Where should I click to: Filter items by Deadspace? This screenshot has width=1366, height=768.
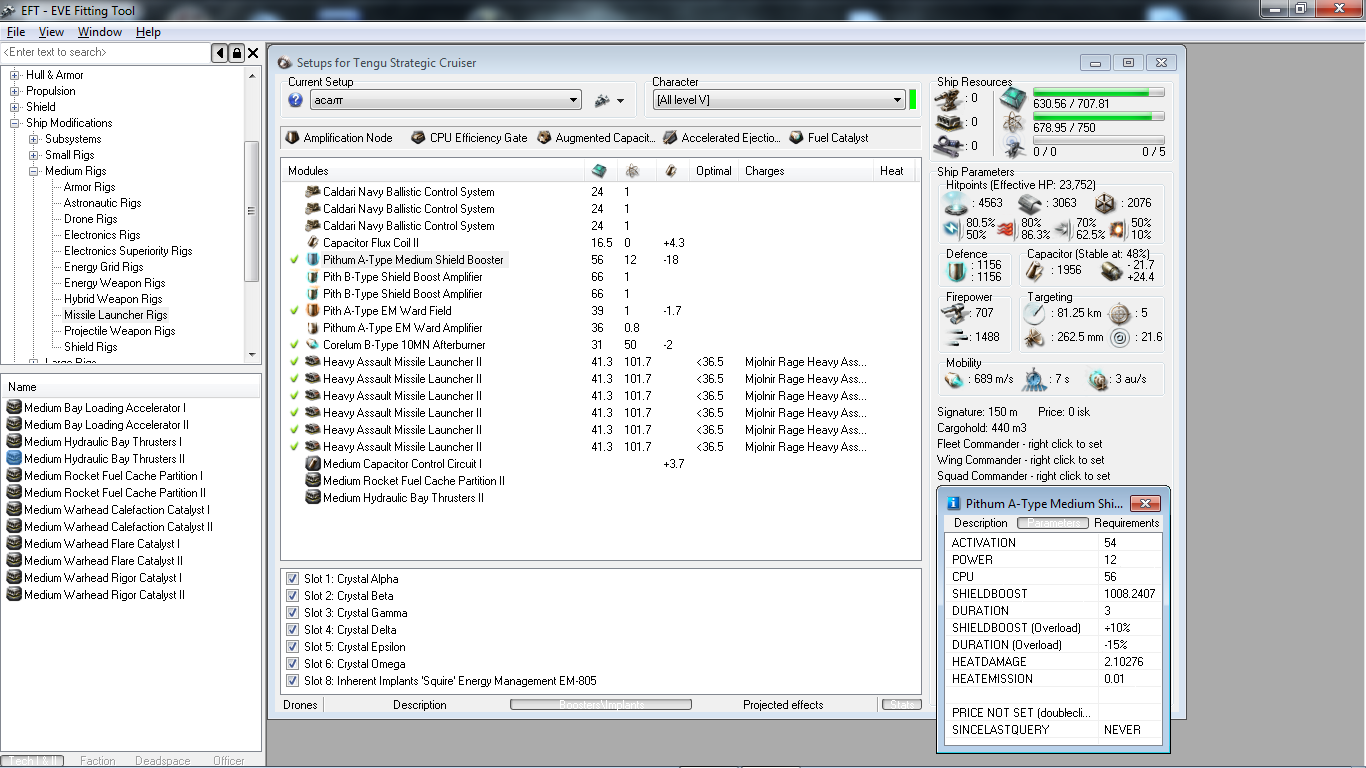click(x=163, y=761)
